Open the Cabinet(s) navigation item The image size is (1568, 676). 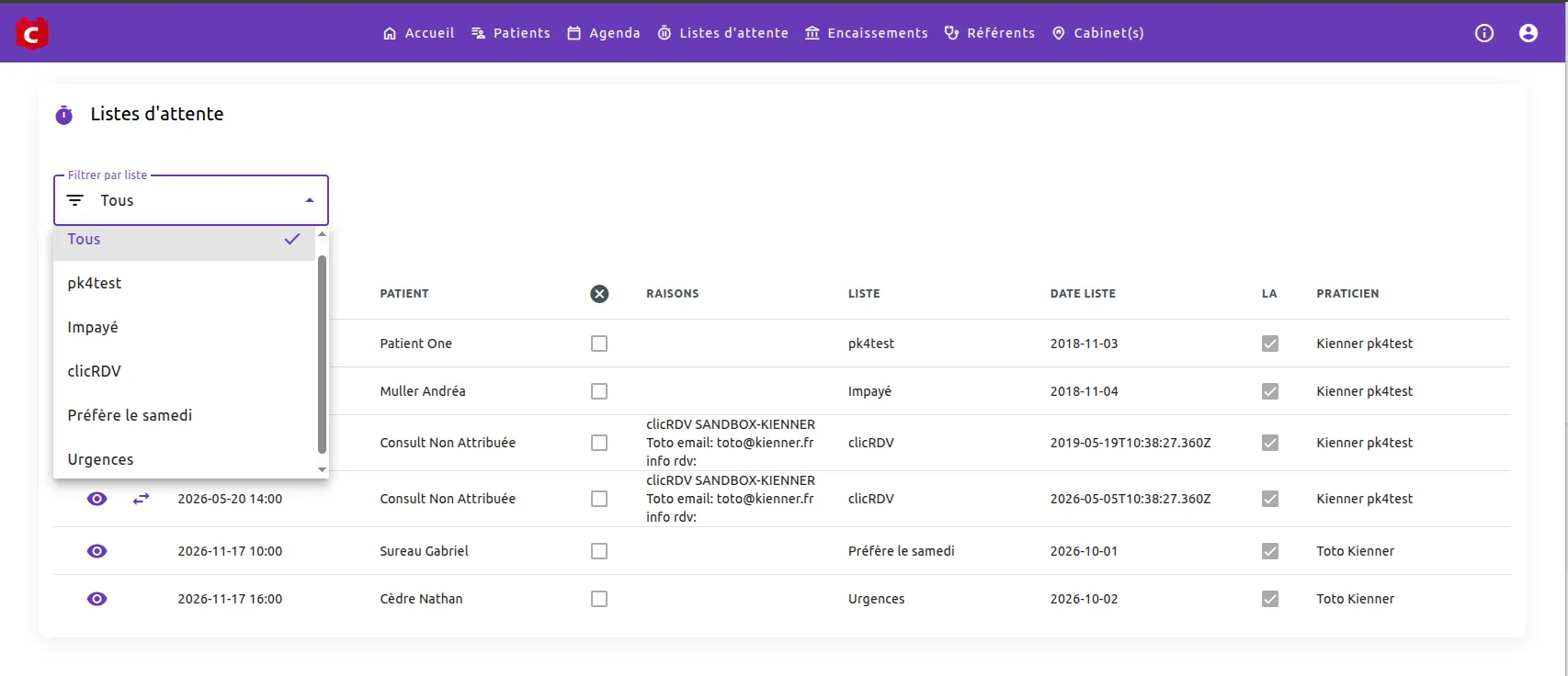click(x=1098, y=33)
